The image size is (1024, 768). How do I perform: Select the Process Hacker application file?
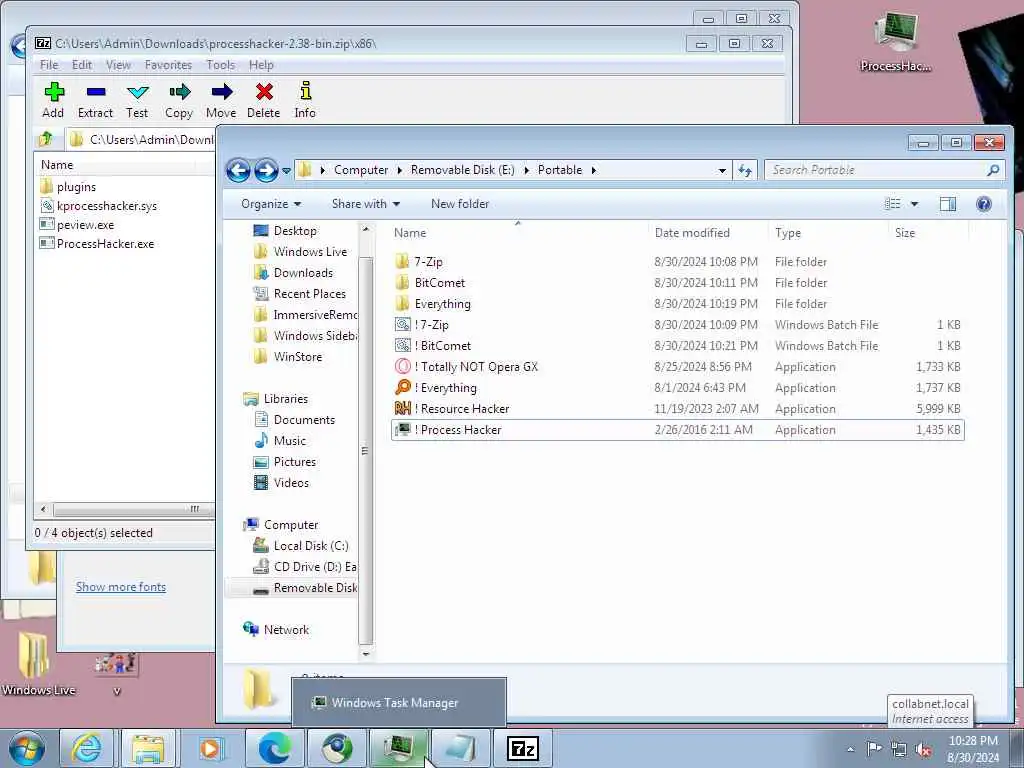(x=677, y=430)
